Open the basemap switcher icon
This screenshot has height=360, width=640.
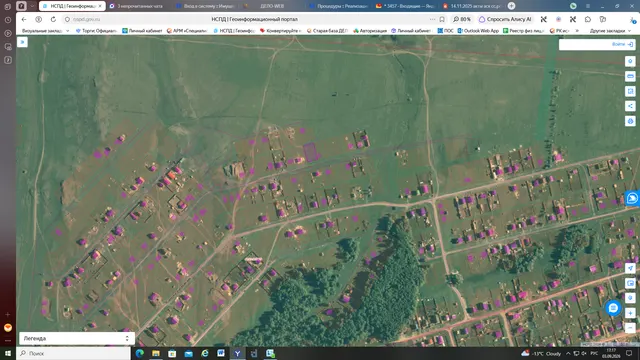(x=630, y=283)
